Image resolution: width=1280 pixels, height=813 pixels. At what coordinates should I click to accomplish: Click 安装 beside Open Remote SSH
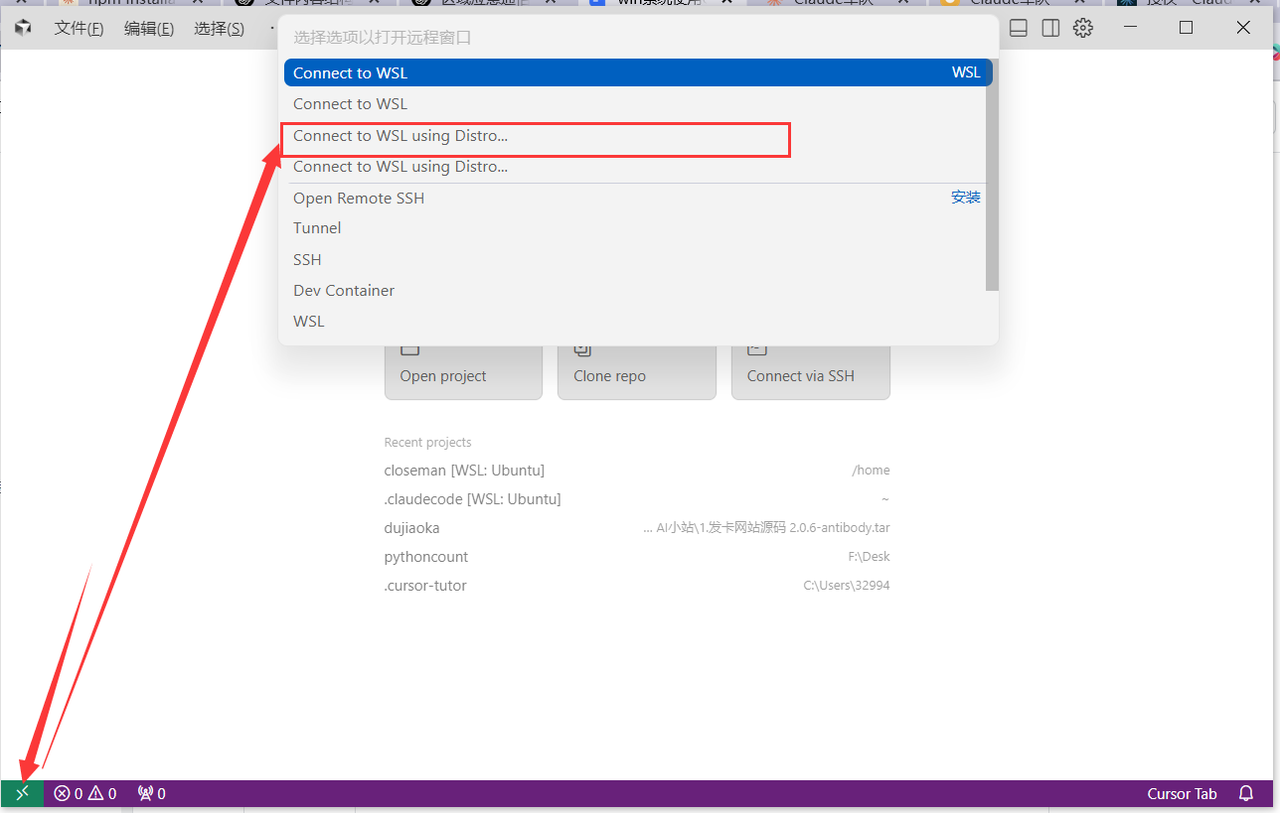[x=965, y=198]
